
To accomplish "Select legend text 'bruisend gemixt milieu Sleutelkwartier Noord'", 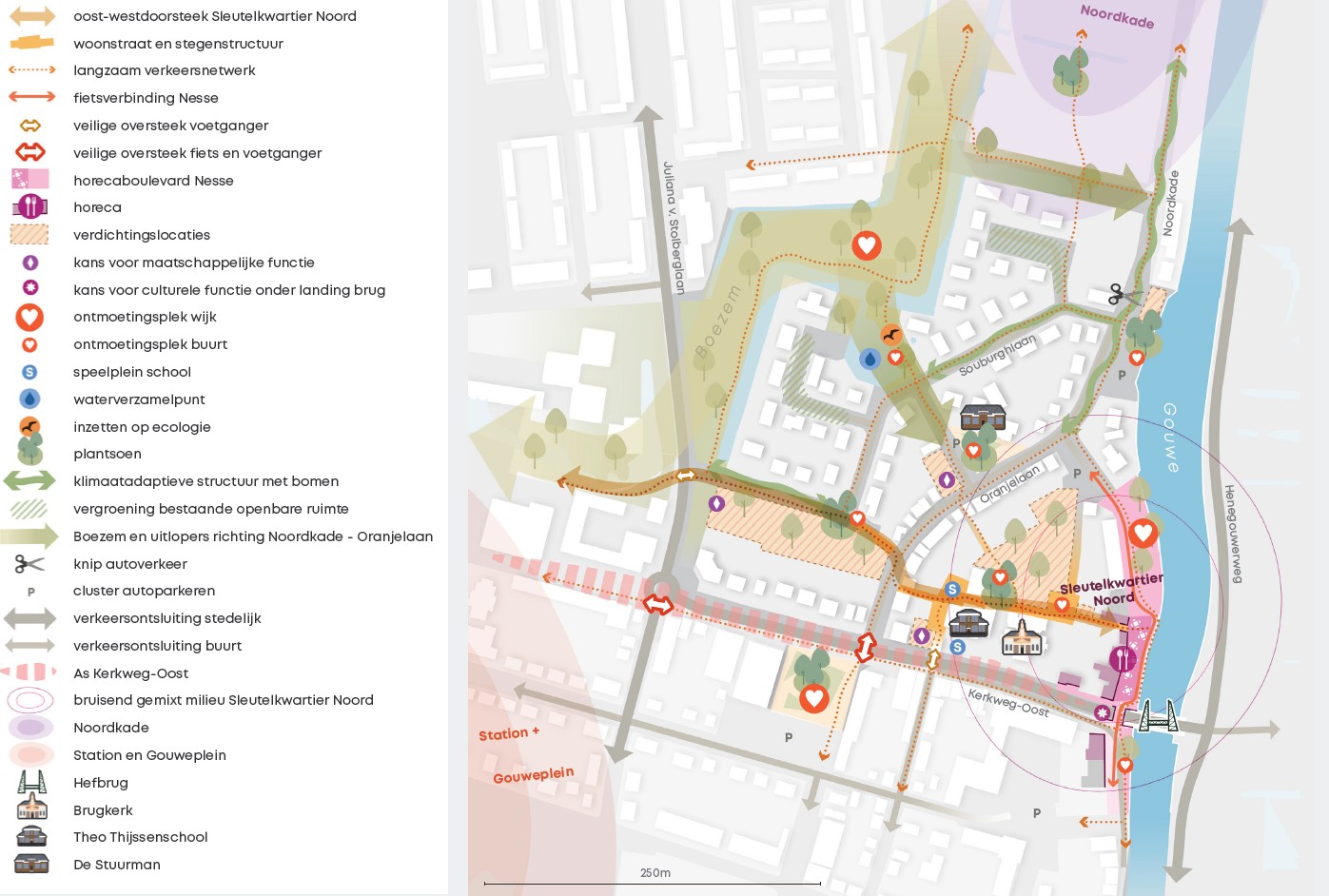I will [x=224, y=700].
